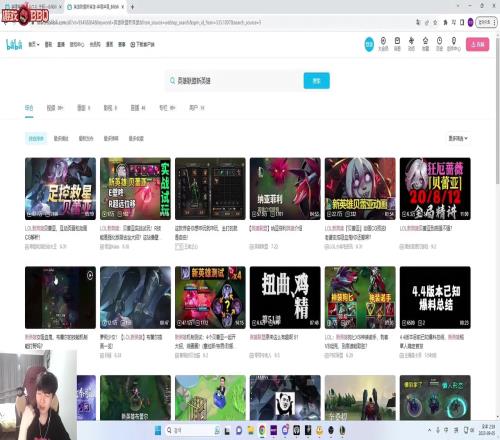The height and width of the screenshot is (440, 500).
Task: Sort results by 最多收藏
Action: (136, 138)
